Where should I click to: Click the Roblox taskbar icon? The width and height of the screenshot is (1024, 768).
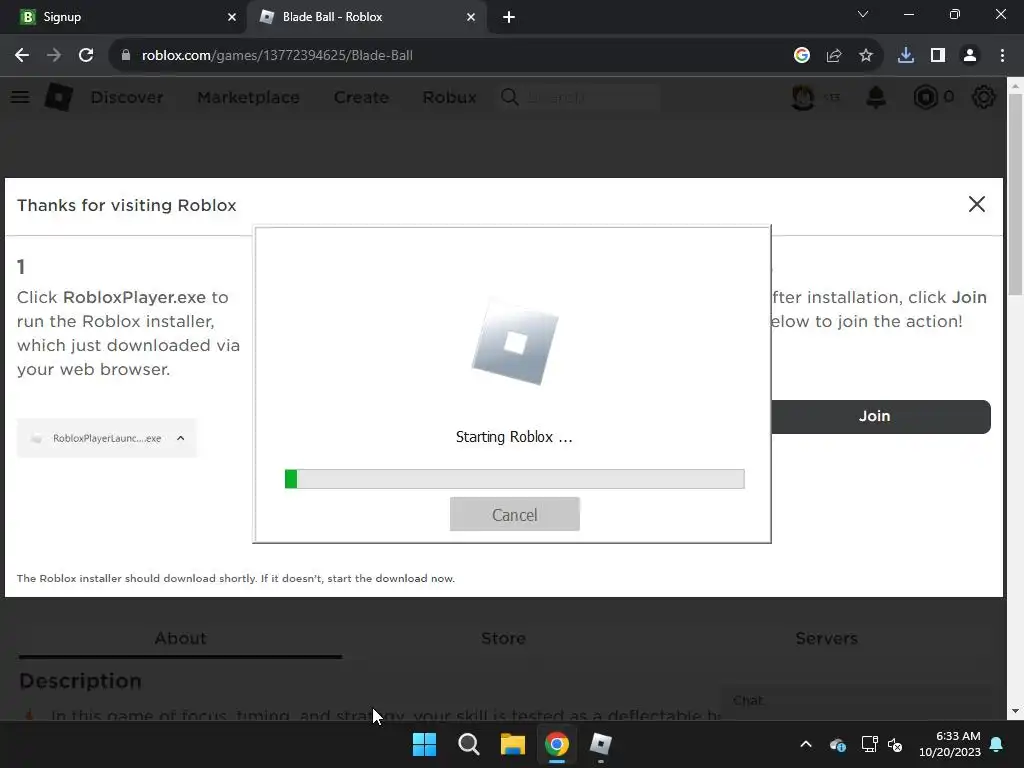point(600,744)
